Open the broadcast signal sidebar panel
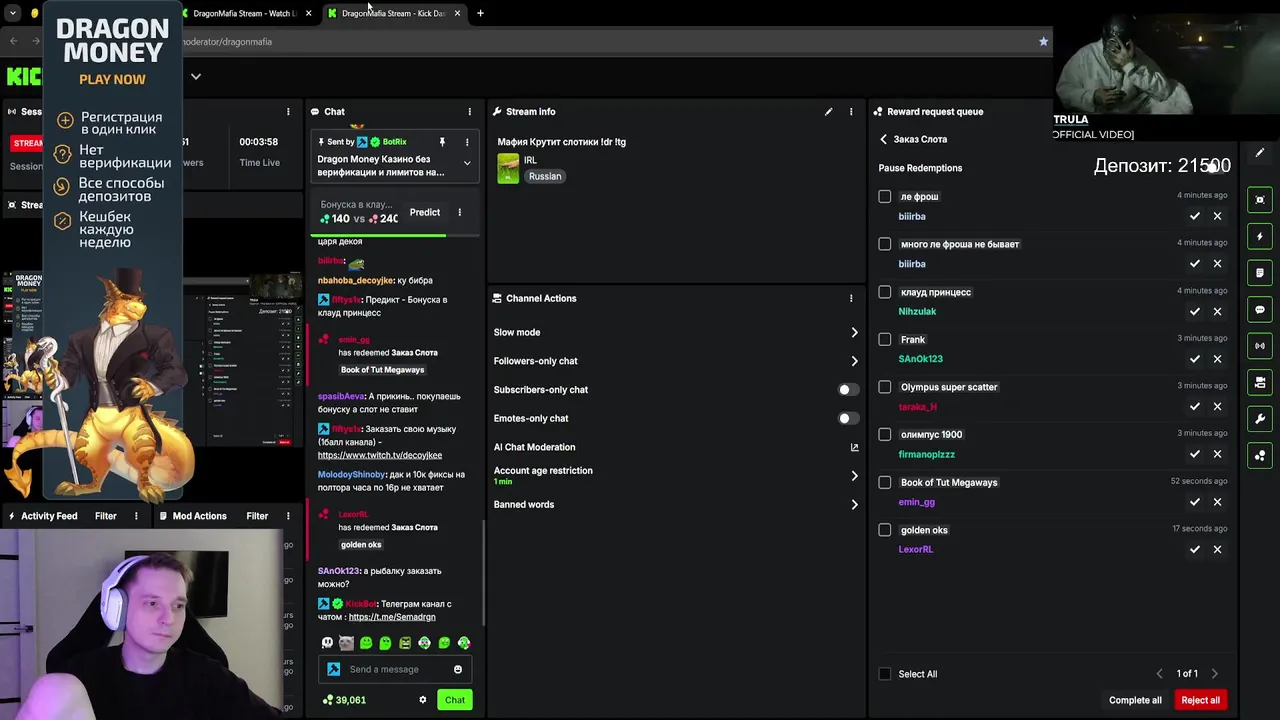Screen dimensions: 1280x720 click(1260, 346)
